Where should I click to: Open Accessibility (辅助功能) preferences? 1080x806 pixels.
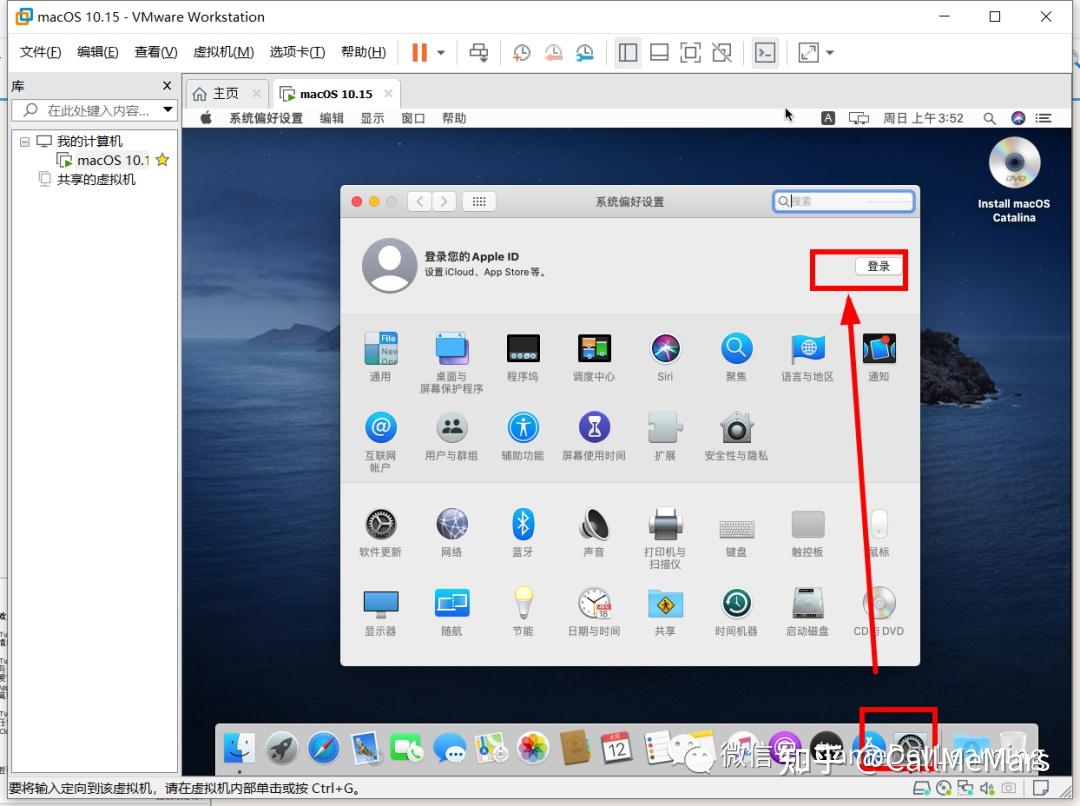click(x=523, y=436)
